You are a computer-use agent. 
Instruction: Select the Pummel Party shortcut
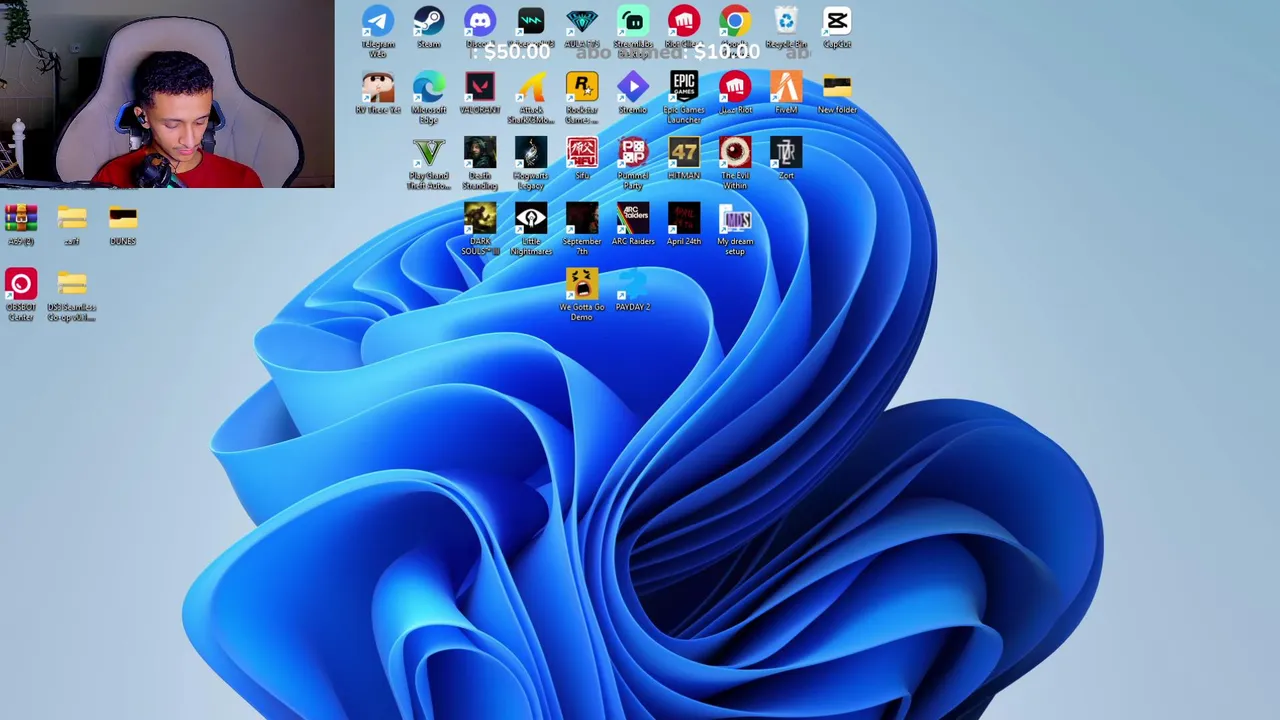coord(633,163)
